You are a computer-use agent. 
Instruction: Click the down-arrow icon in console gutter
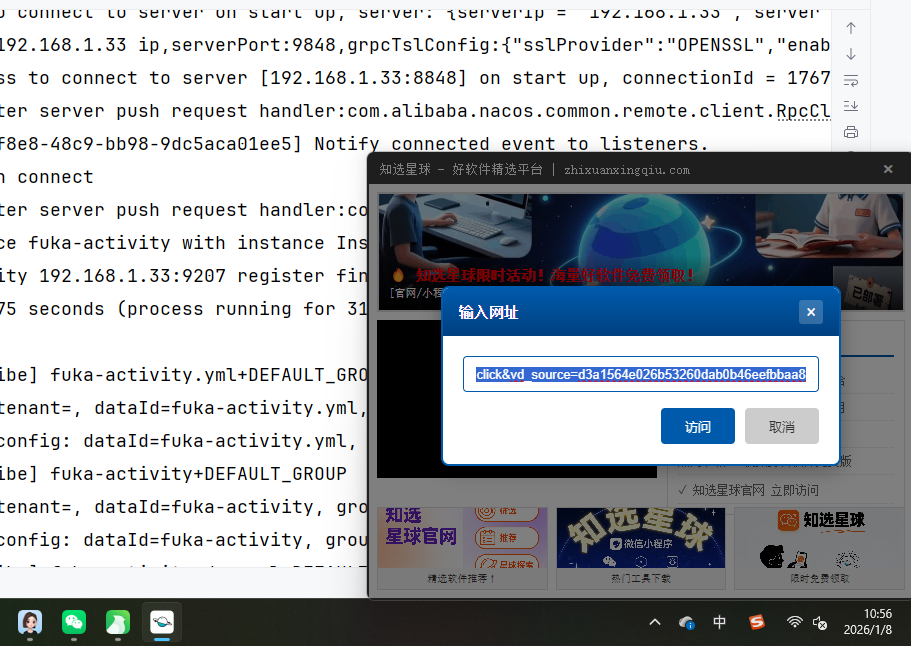(x=851, y=54)
